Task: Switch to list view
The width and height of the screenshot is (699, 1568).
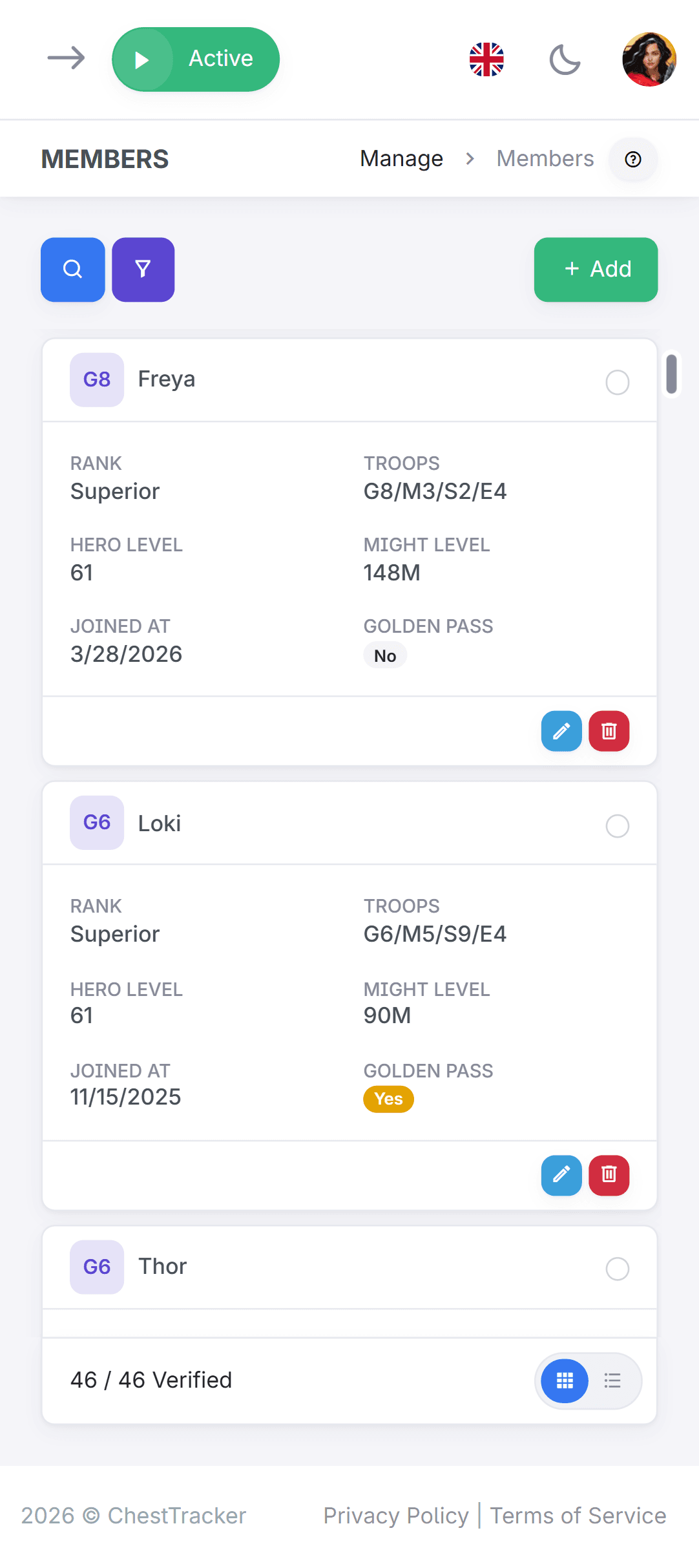Action: pos(612,1381)
